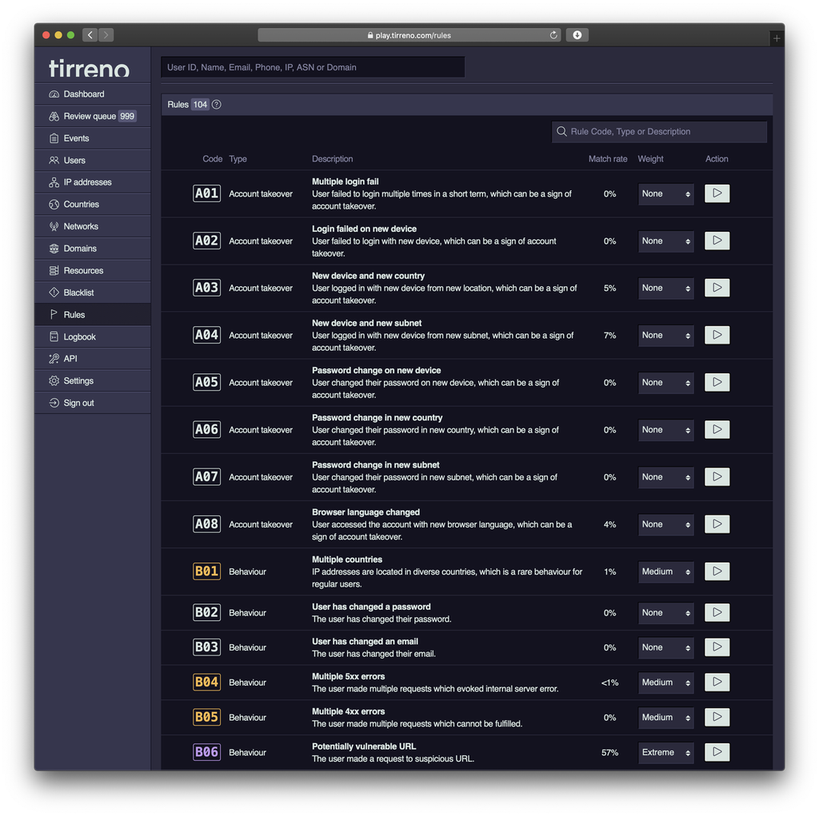Change weight of rule B02

(666, 613)
